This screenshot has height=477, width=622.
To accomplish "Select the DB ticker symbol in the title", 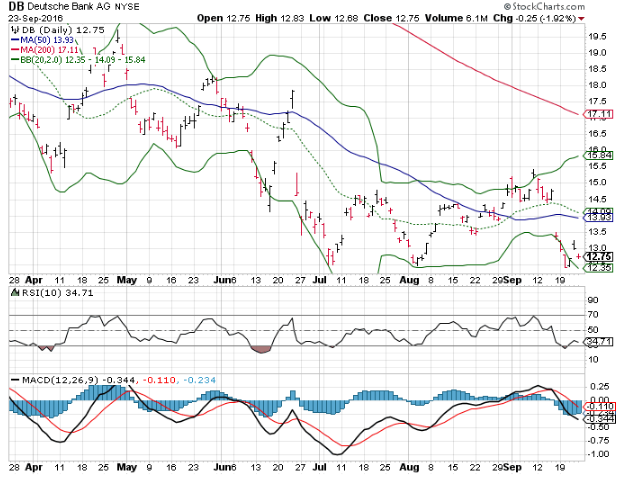I will [x=16, y=6].
